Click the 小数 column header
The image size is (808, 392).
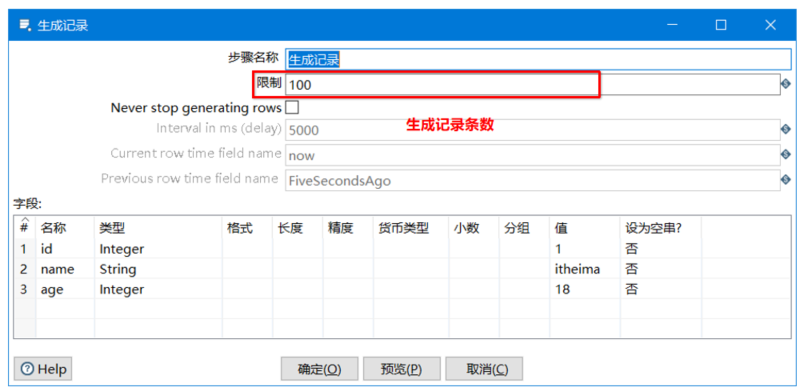[x=474, y=228]
